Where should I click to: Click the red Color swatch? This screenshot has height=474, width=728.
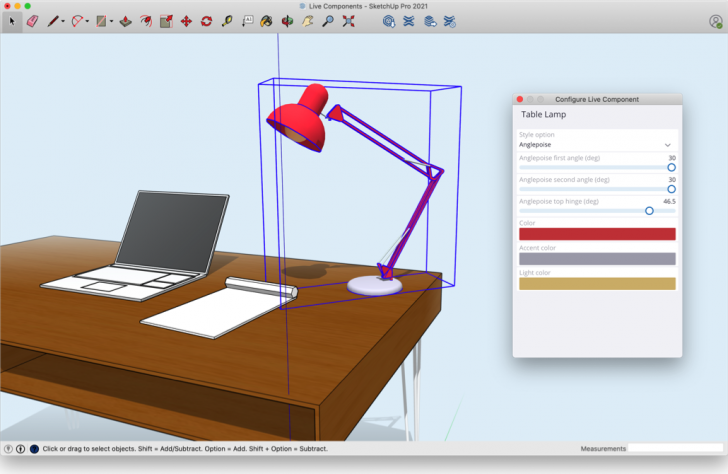(x=596, y=234)
